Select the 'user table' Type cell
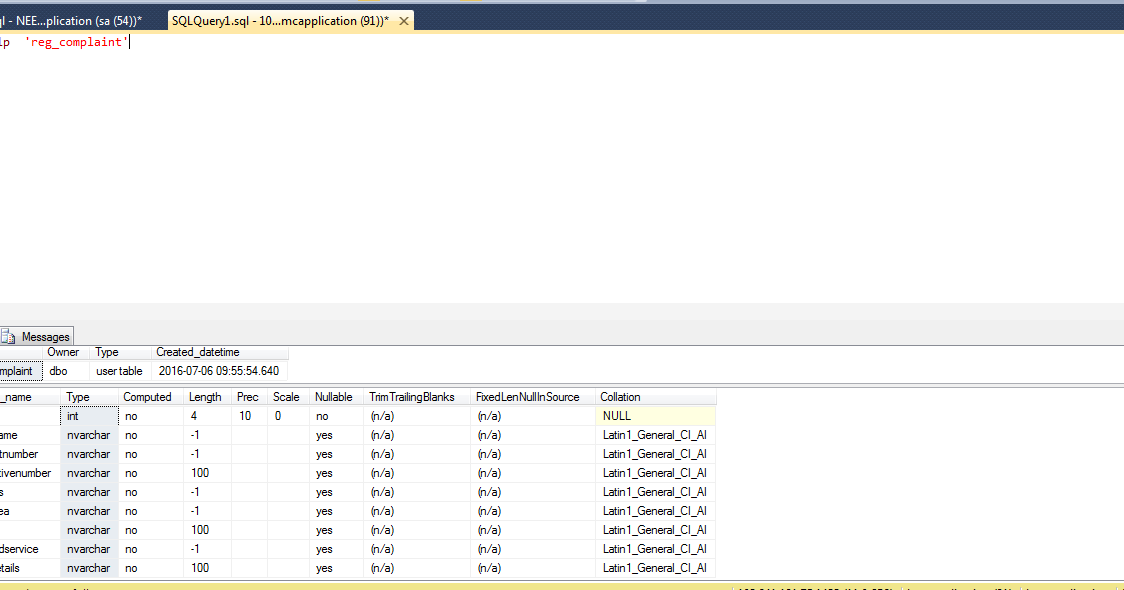Viewport: 1124px width, 590px height. (x=118, y=370)
